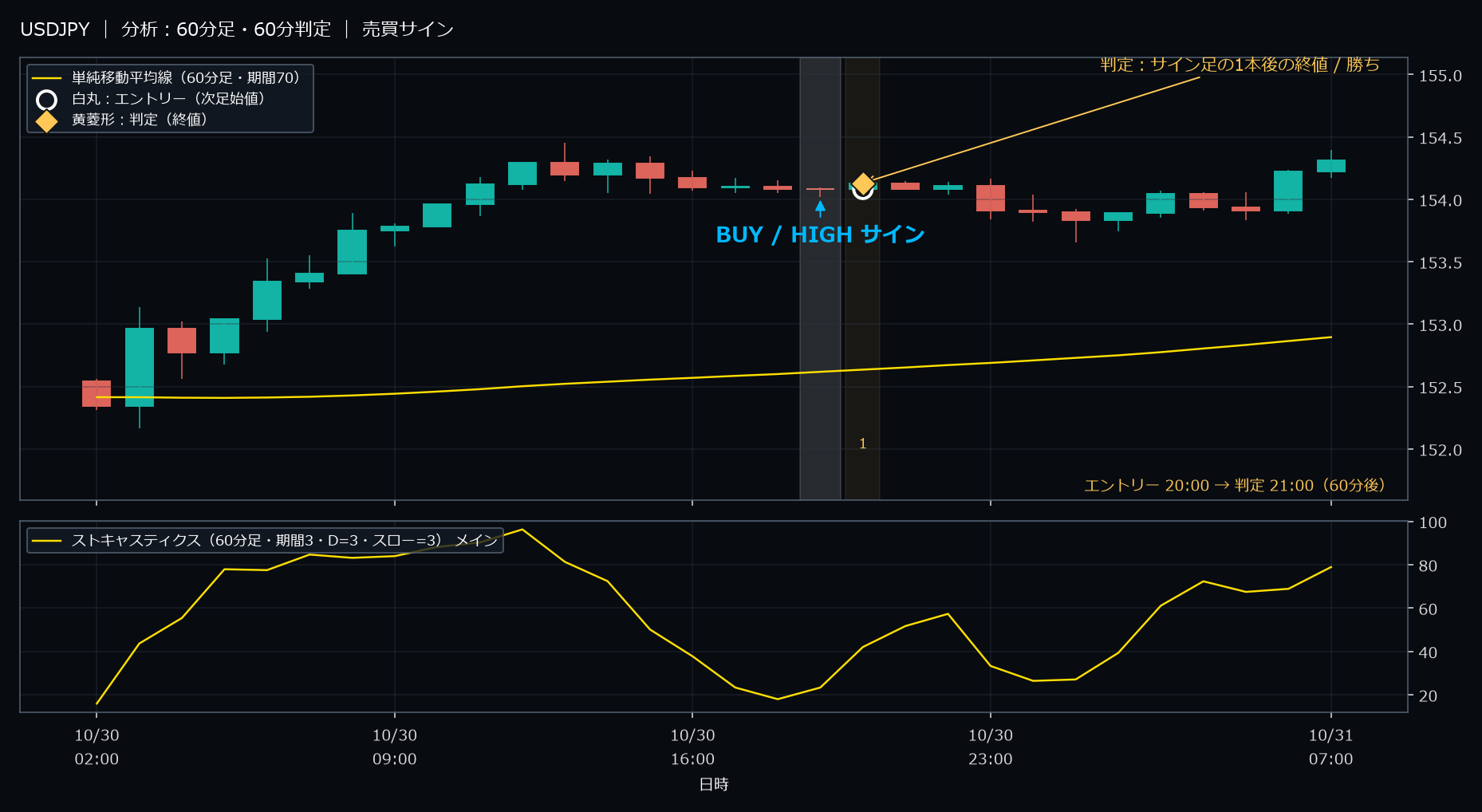Click the 152.0 price axis label

coord(1441,450)
